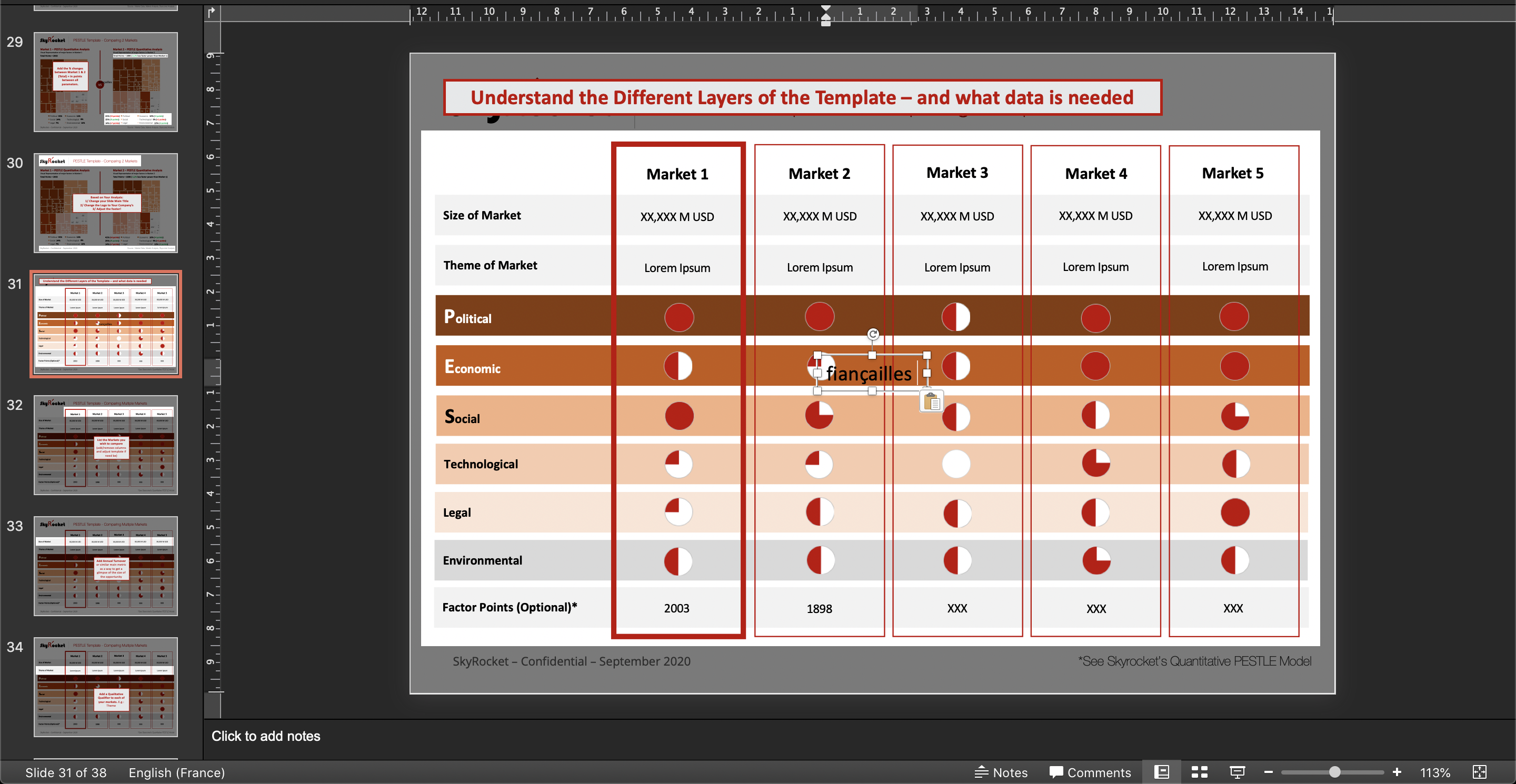Open the Notes pane from status bar
The image size is (1516, 784).
(x=1001, y=772)
